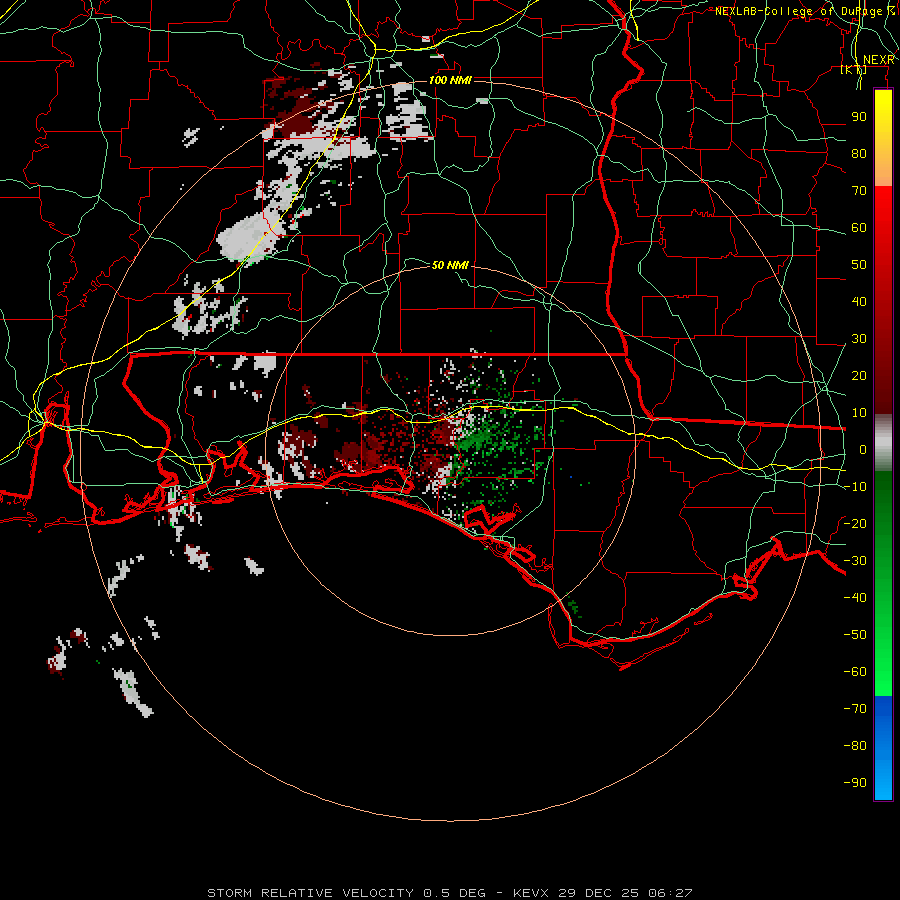The height and width of the screenshot is (900, 900).
Task: Click the 50 value on velocity scale
Action: coord(859,265)
